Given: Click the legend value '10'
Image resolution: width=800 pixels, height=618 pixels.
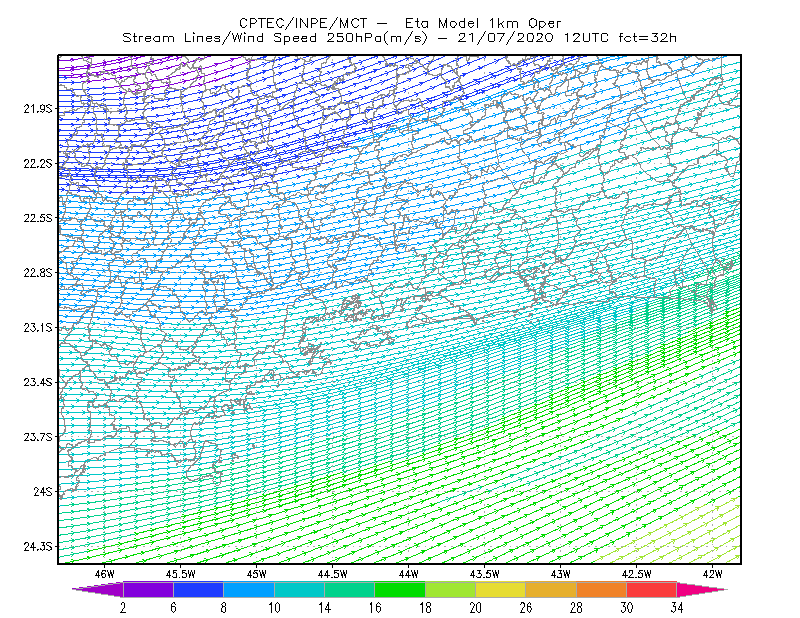Looking at the screenshot, I should coord(274,608).
